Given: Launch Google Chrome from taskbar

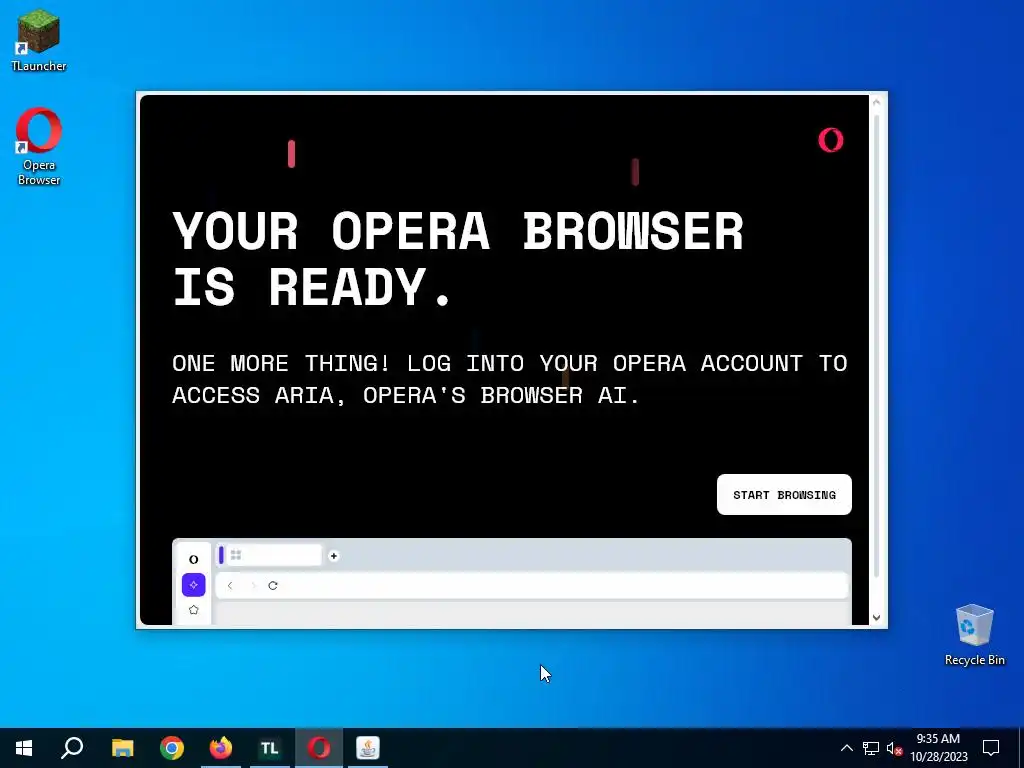Looking at the screenshot, I should click(x=172, y=748).
